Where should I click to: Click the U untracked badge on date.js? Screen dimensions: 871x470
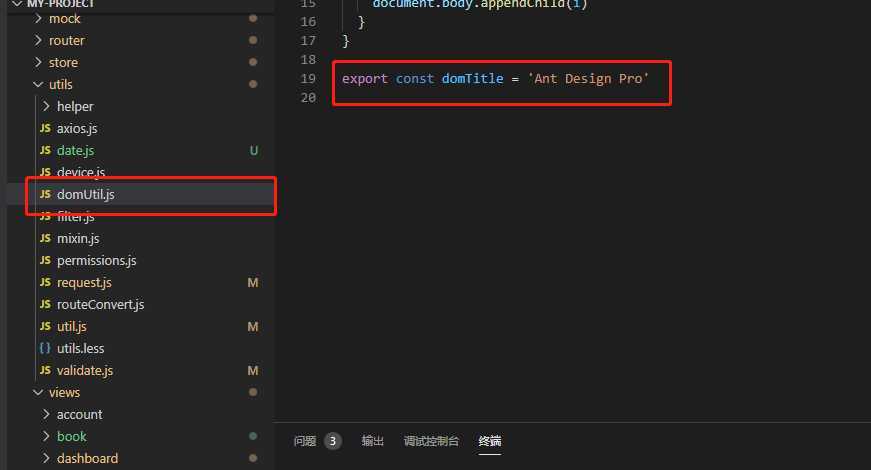pos(254,151)
